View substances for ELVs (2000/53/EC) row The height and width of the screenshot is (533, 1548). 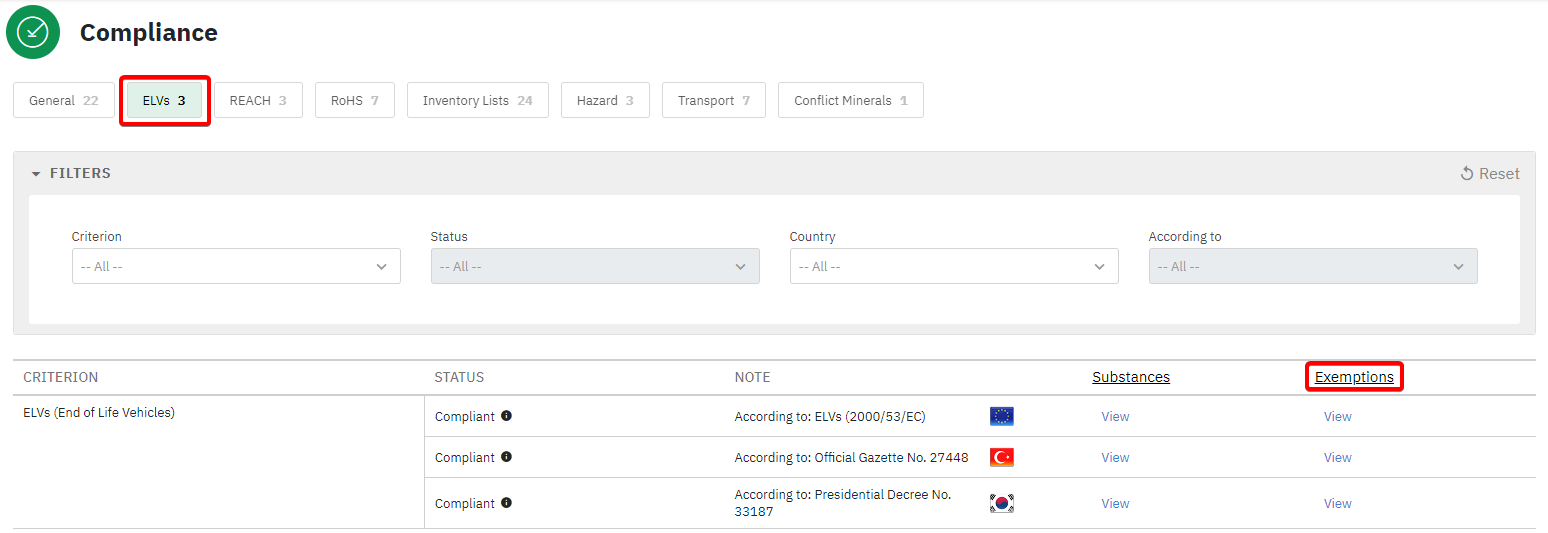click(1115, 417)
